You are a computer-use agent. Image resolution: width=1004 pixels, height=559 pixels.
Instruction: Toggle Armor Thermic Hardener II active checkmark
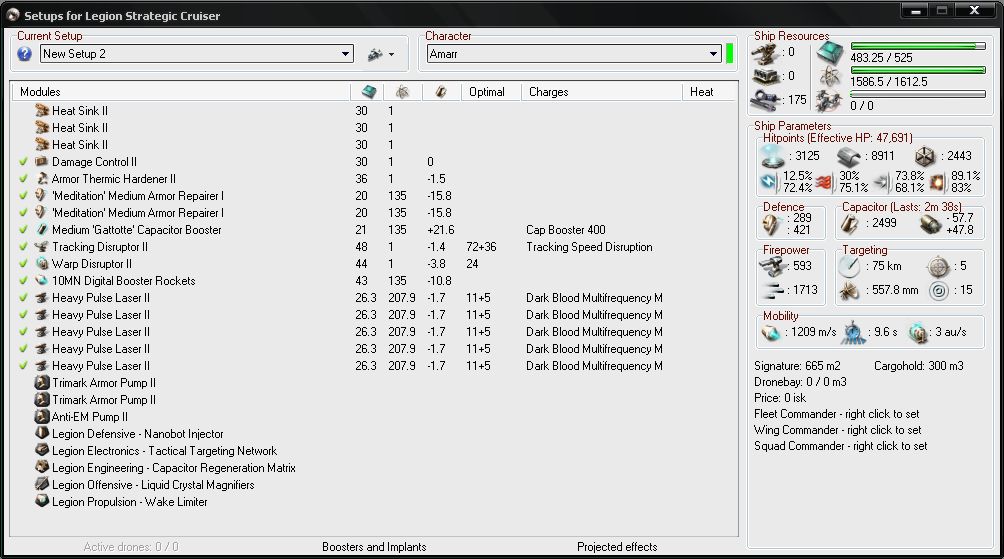click(24, 179)
